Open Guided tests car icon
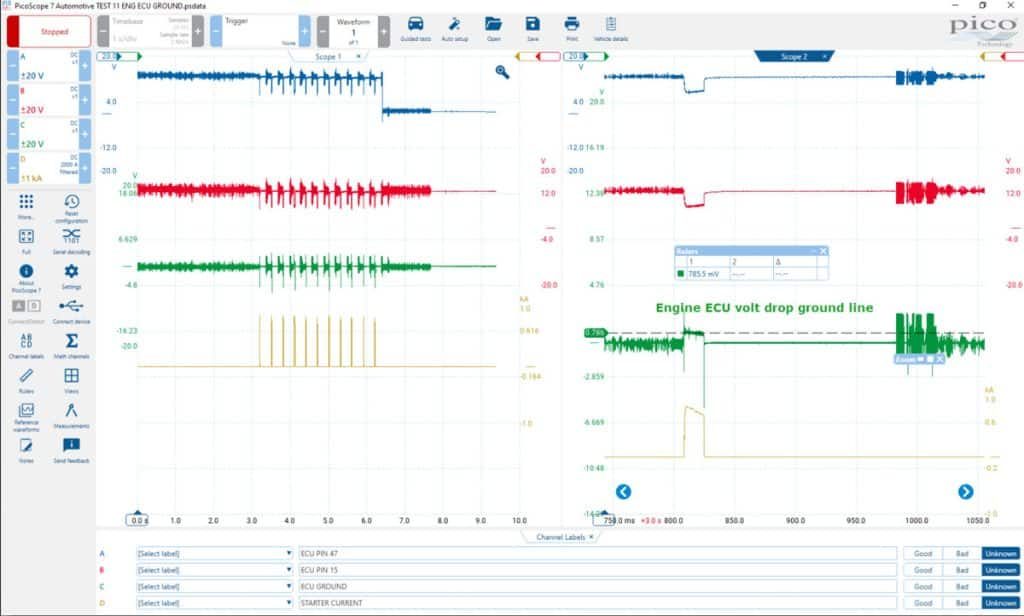 pyautogui.click(x=415, y=29)
